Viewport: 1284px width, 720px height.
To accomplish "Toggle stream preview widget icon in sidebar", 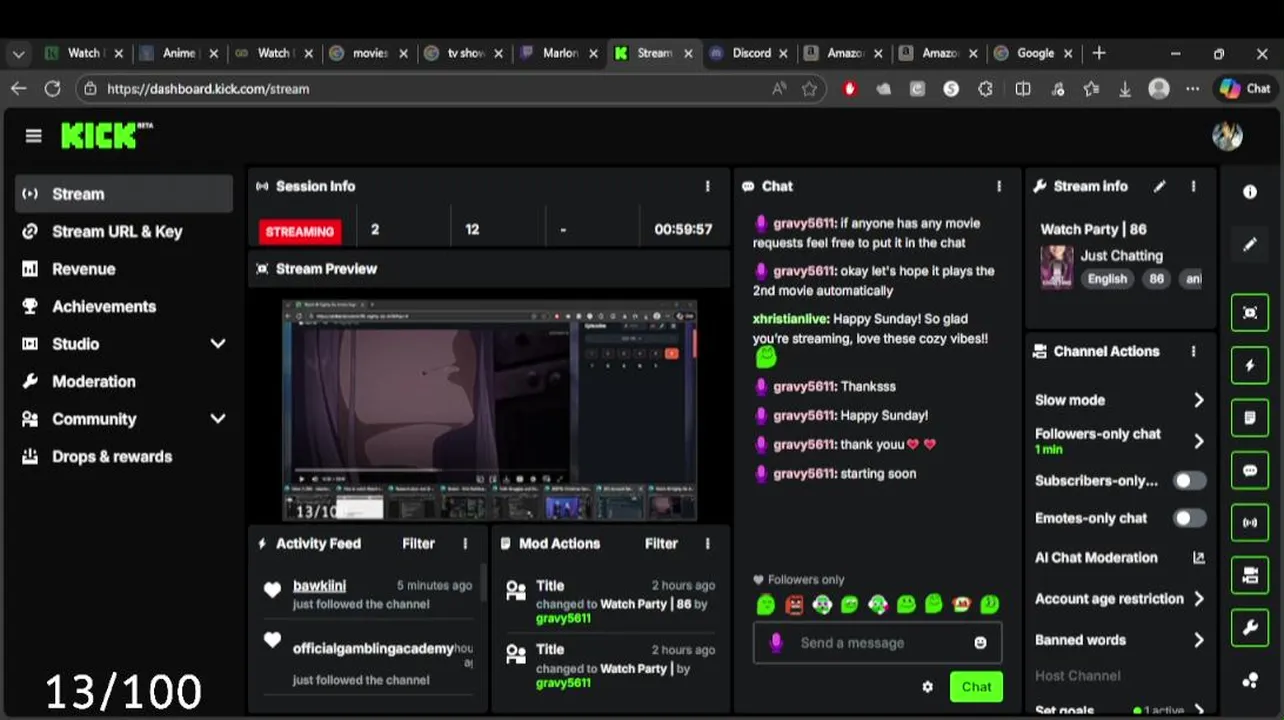I will (1250, 313).
